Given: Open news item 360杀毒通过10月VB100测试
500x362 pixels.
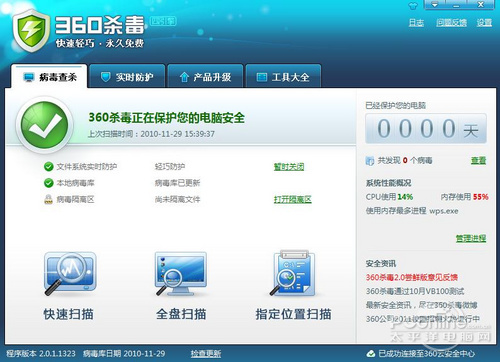Looking at the screenshot, I should coord(415,291).
